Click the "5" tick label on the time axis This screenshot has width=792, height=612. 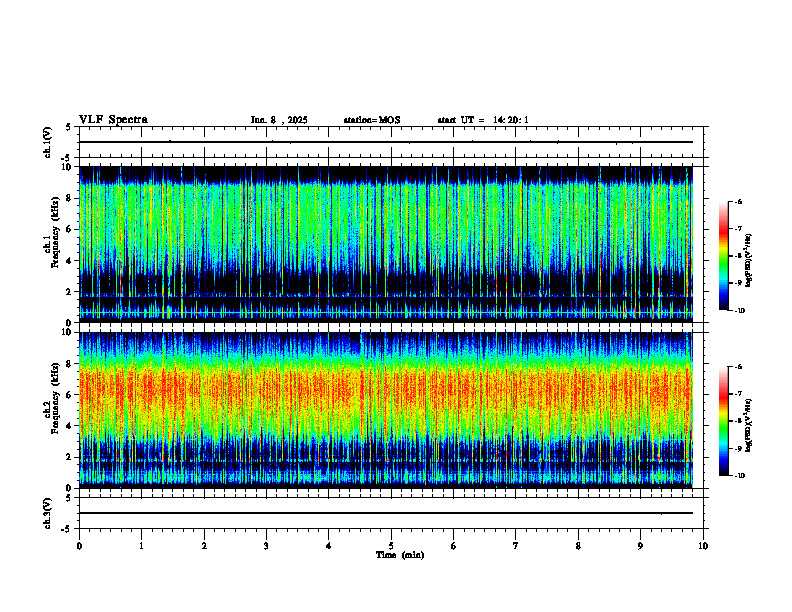391,546
